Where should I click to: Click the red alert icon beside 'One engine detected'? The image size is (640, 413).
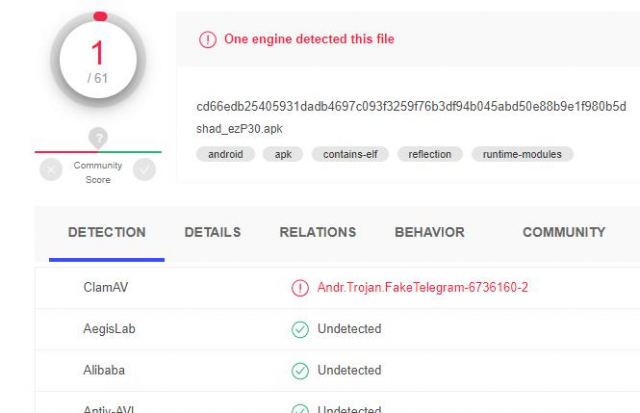click(x=207, y=40)
